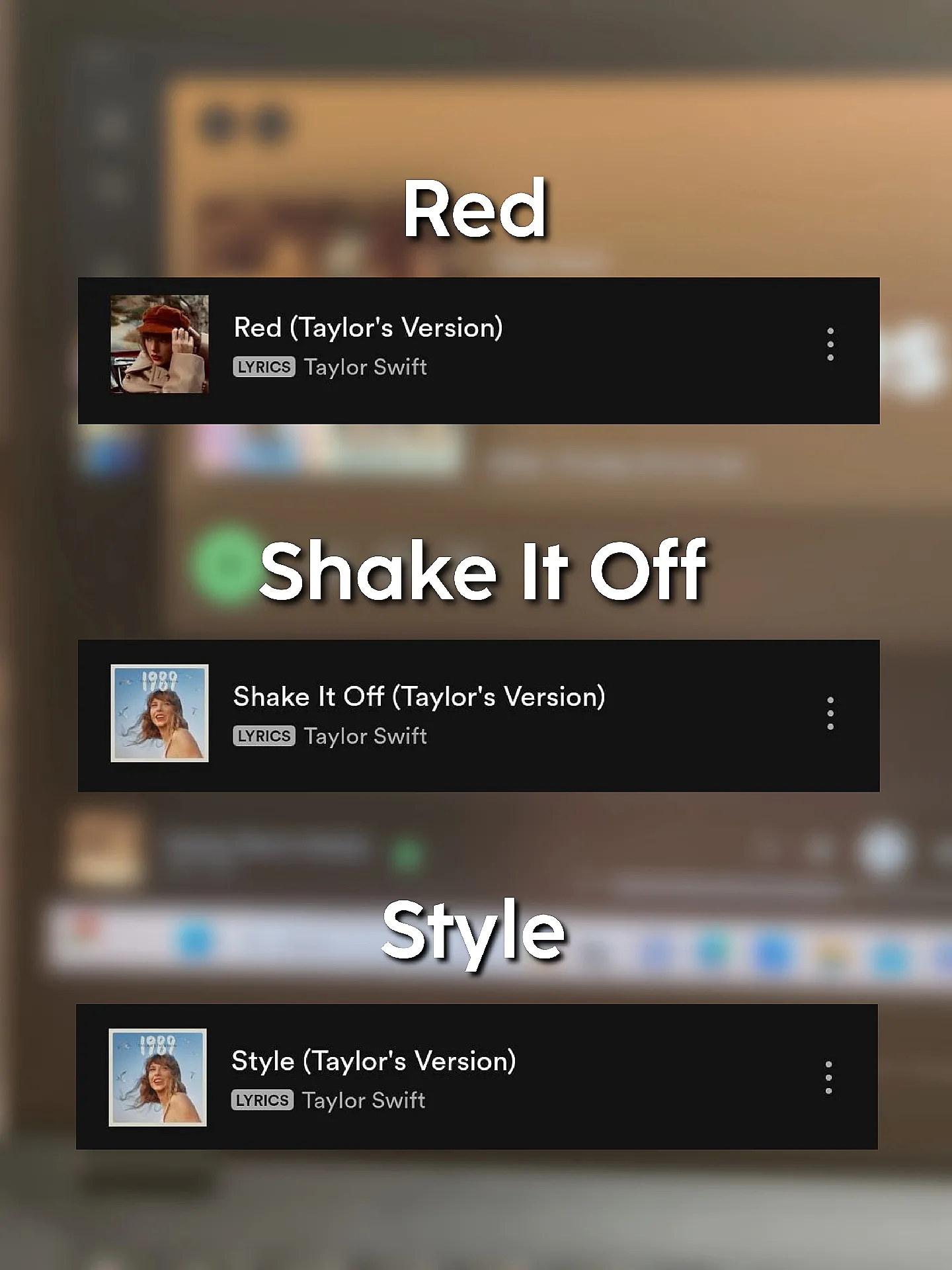This screenshot has height=1270, width=952.
Task: Click the LYRICS badge under Shake It Off
Action: (x=264, y=736)
